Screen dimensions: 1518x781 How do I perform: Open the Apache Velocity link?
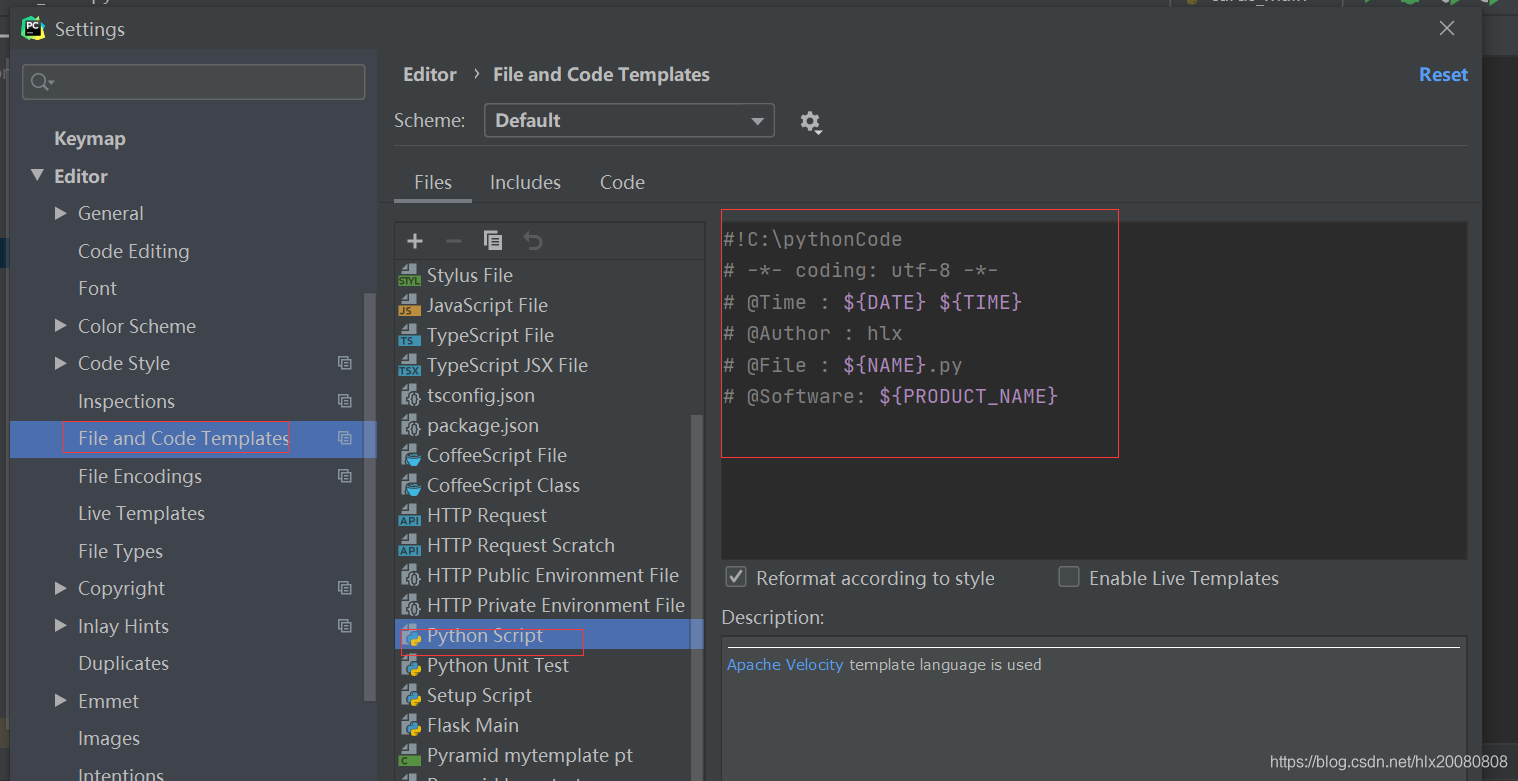click(785, 664)
